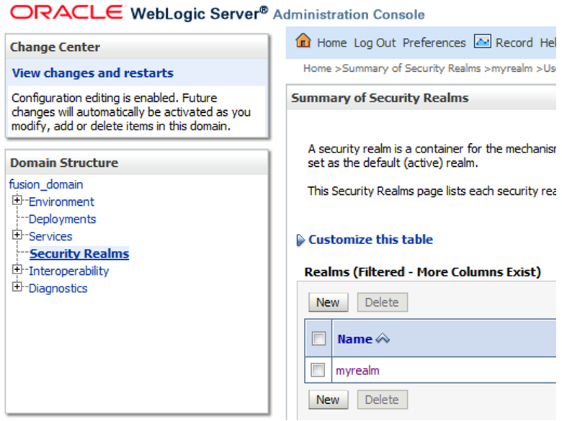Expand the Environment tree node
Screen dimensions: 562x421
point(17,200)
